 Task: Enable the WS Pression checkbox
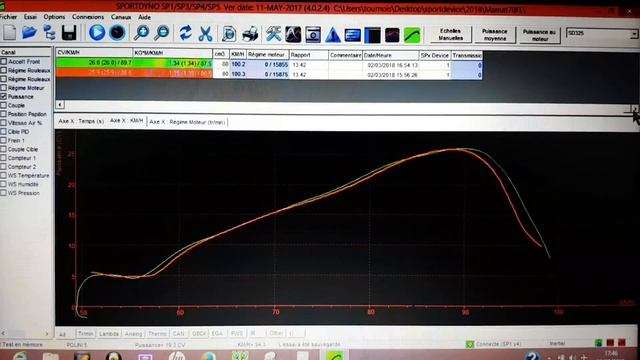tap(4, 193)
